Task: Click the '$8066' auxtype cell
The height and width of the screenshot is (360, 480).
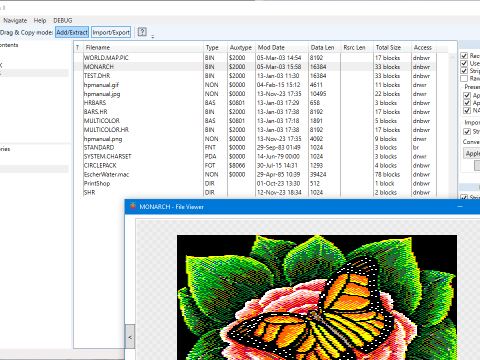Action: point(237,165)
